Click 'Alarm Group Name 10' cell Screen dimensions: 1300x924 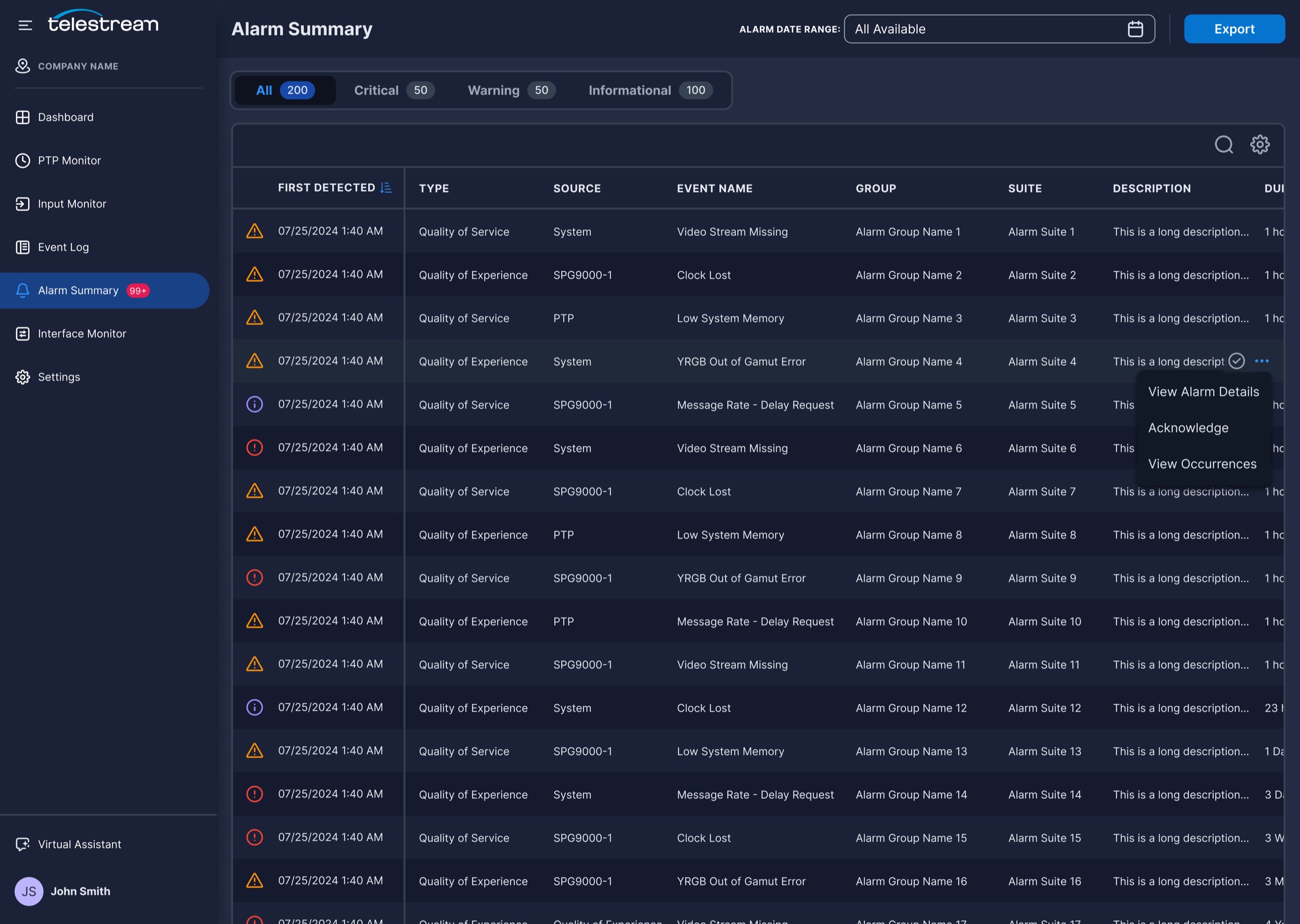pos(911,621)
